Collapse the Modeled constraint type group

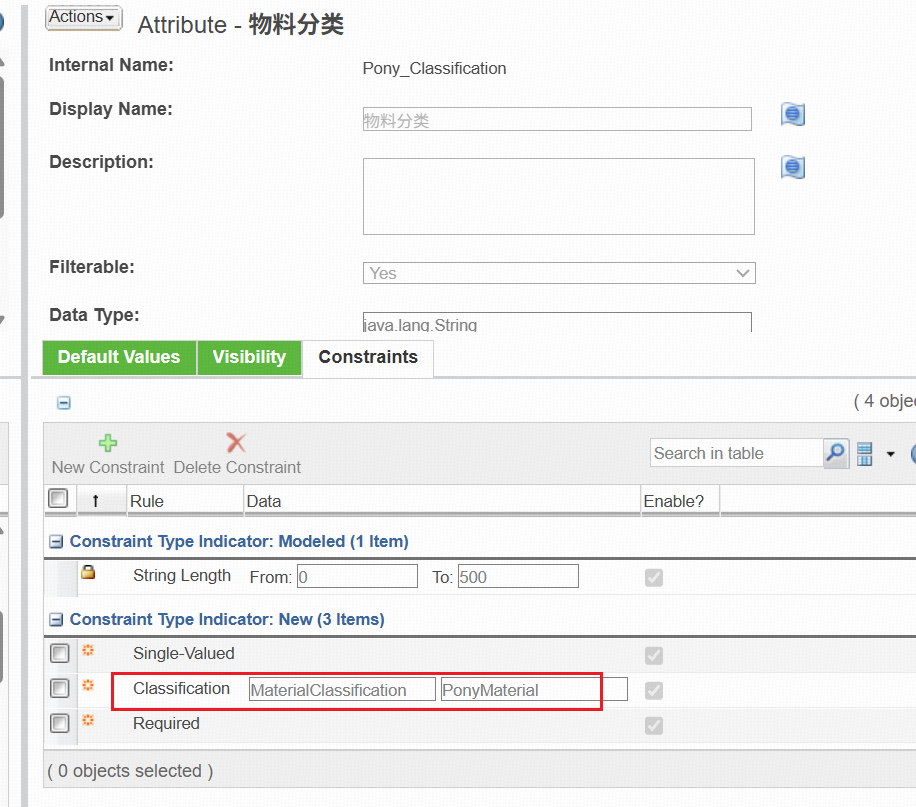click(x=57, y=540)
